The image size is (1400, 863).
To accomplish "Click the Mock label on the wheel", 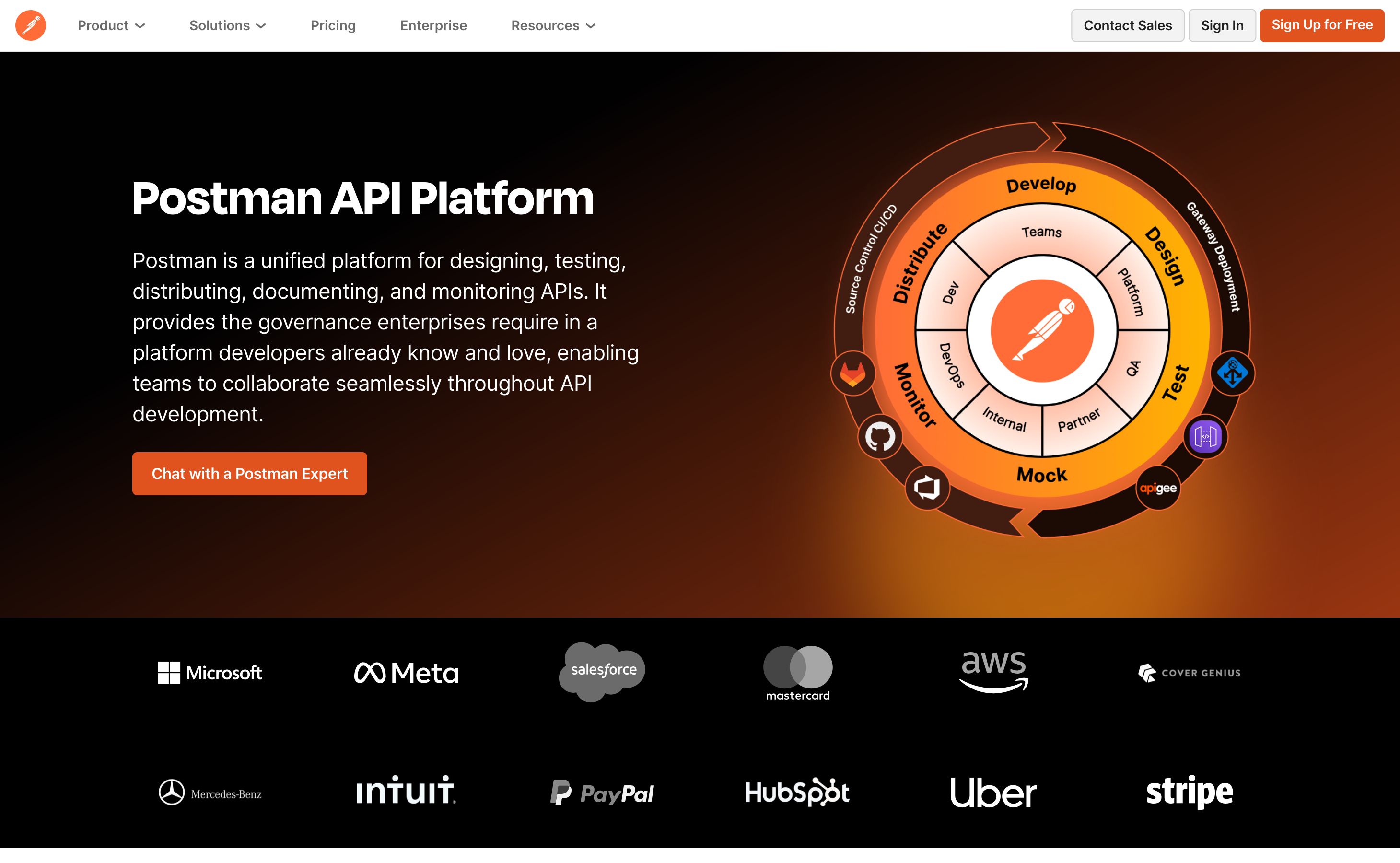I will 1042,475.
